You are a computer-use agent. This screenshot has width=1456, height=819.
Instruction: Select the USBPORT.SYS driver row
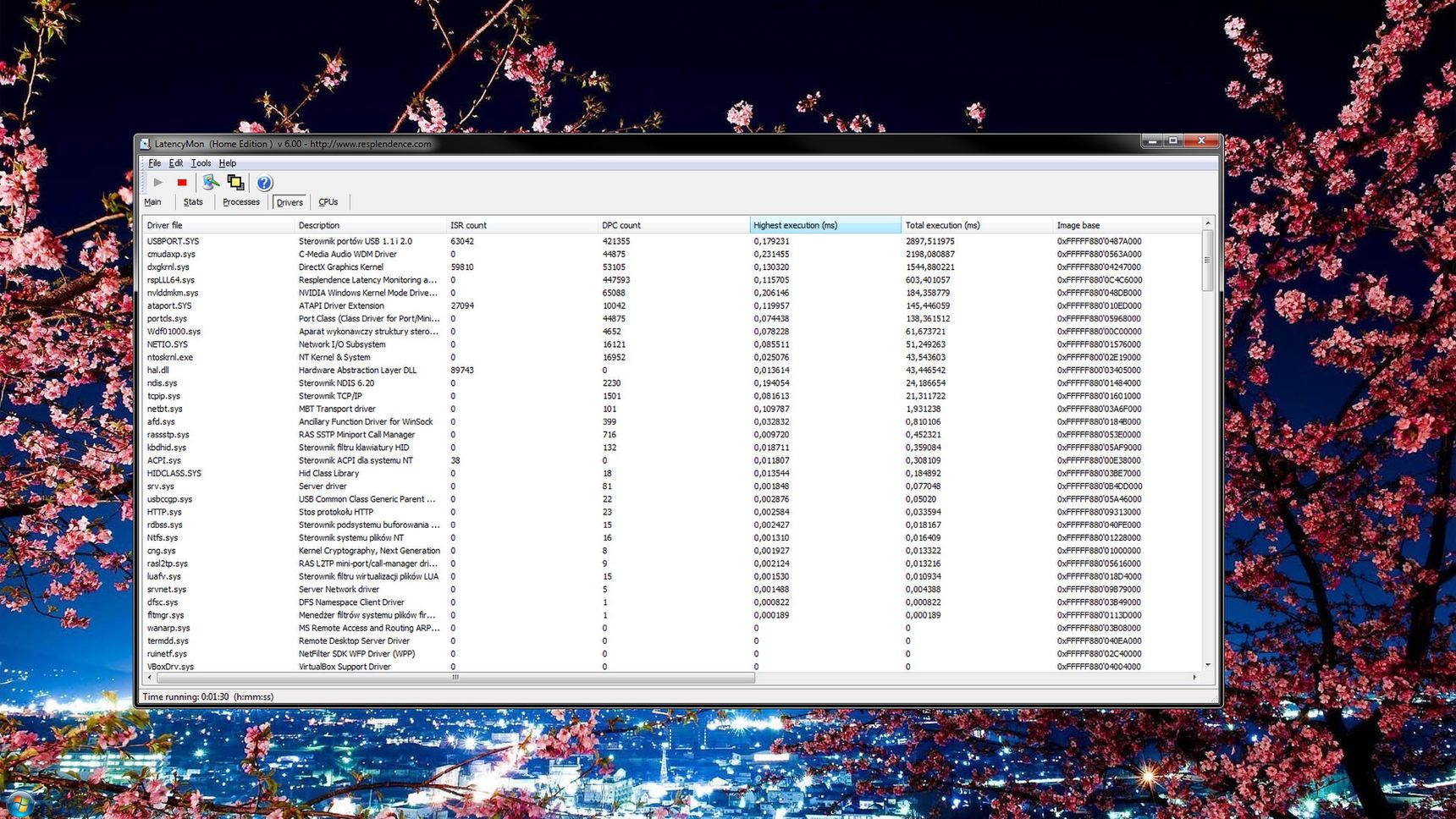point(672,241)
